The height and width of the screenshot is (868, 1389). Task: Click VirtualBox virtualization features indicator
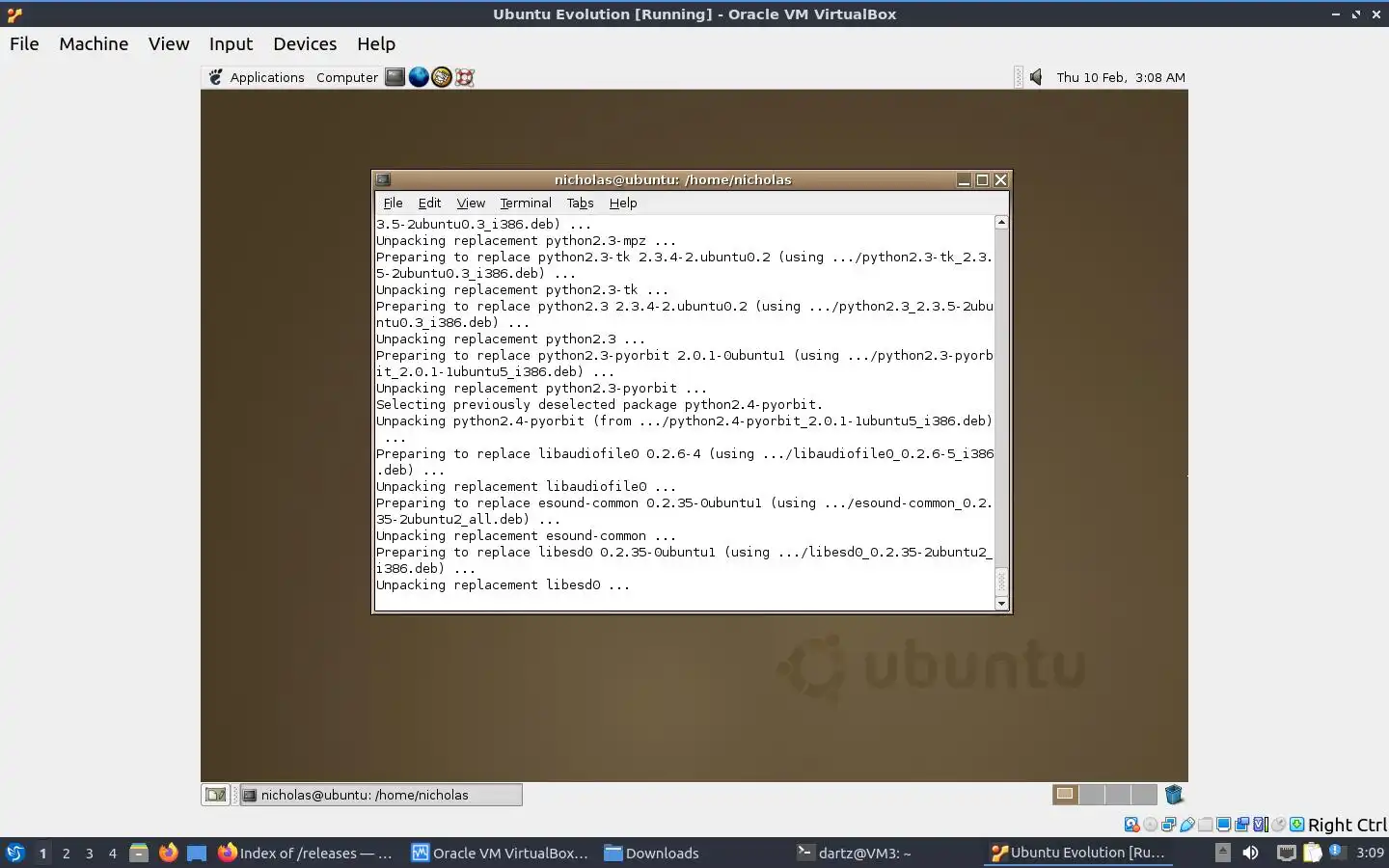1261,825
